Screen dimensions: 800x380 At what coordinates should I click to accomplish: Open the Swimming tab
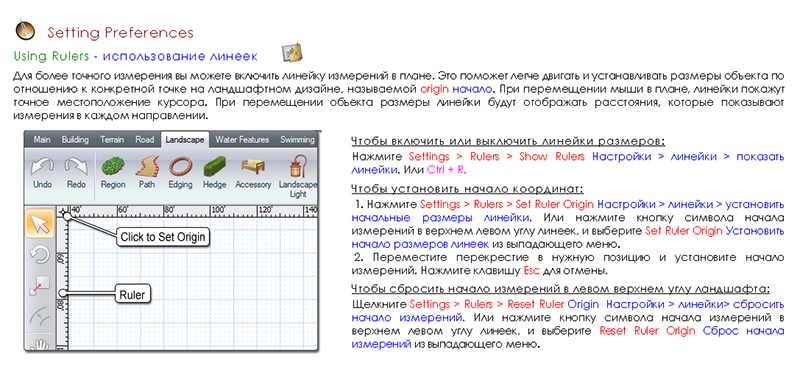[297, 139]
